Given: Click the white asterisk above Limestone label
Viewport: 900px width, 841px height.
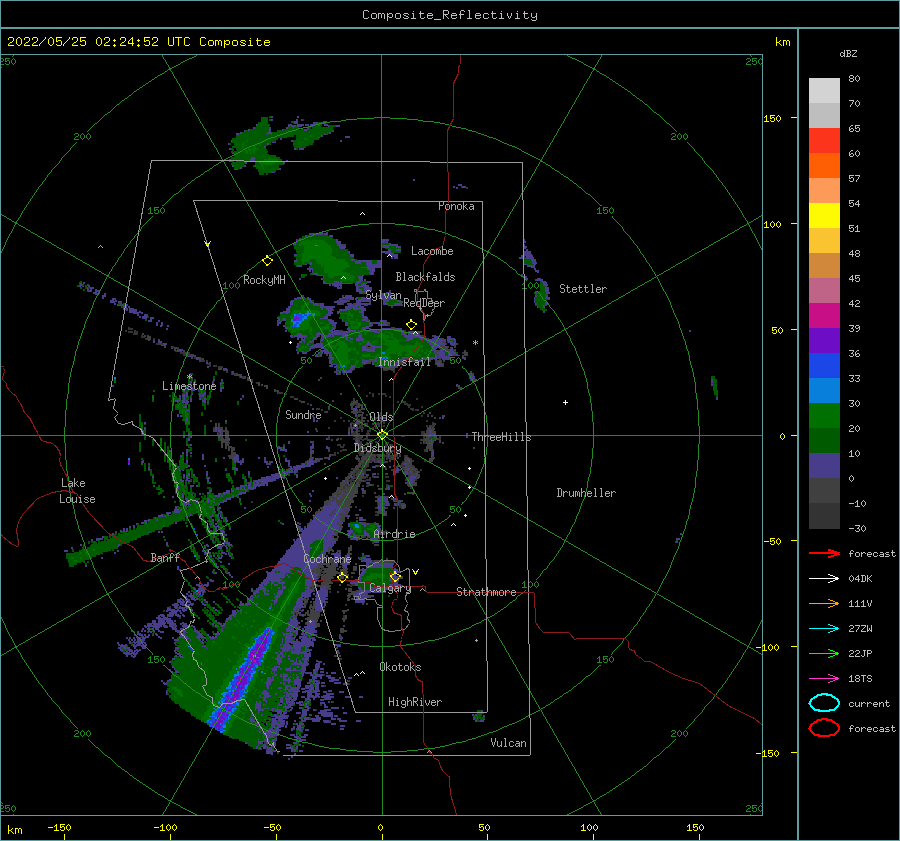Looking at the screenshot, I should (189, 377).
